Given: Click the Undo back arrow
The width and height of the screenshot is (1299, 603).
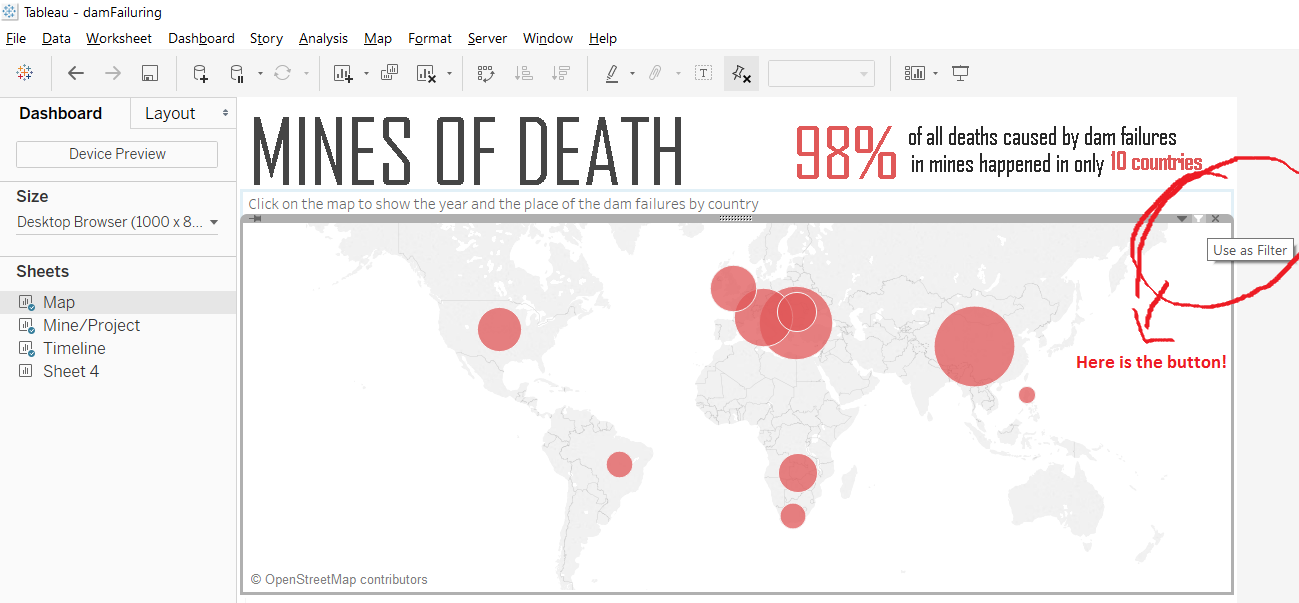Looking at the screenshot, I should [76, 73].
